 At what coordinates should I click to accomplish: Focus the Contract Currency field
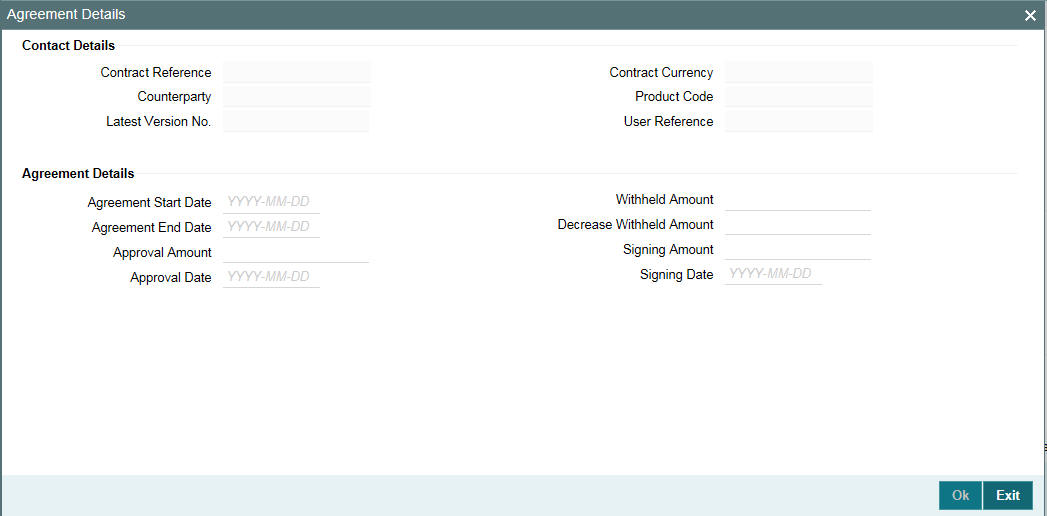pyautogui.click(x=799, y=72)
